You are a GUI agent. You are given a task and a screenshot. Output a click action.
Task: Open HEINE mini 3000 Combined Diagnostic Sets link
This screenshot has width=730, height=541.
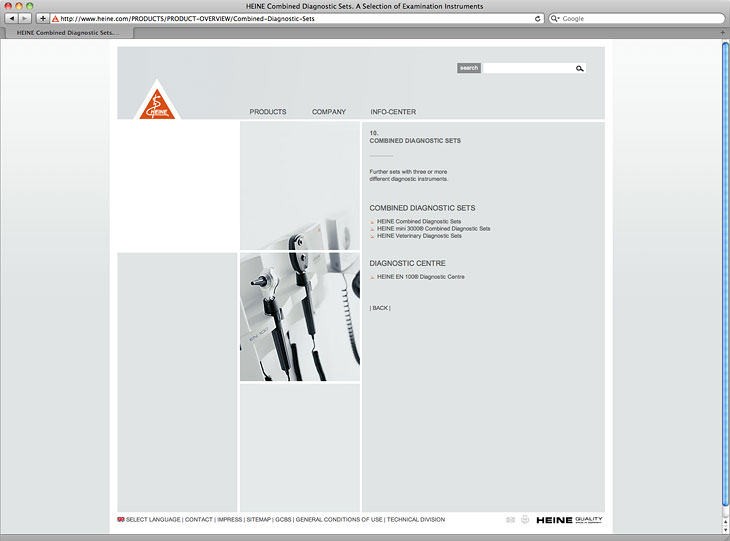coord(433,229)
